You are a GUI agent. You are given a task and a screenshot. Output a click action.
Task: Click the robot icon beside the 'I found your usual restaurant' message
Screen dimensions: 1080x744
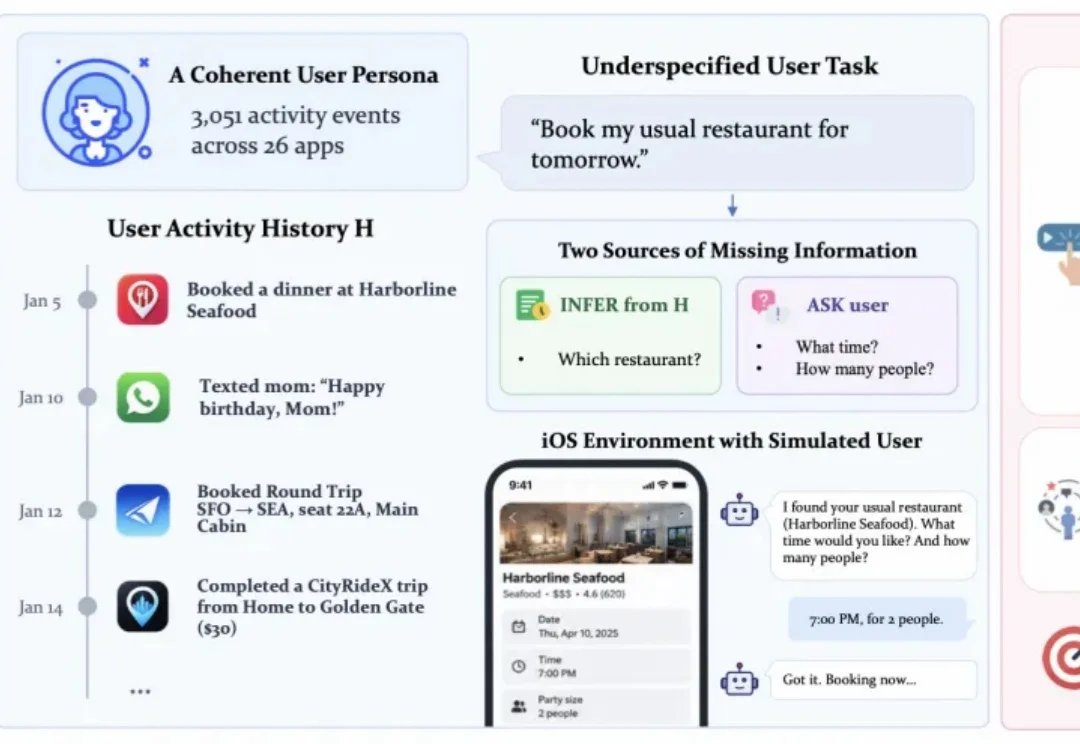(x=739, y=511)
